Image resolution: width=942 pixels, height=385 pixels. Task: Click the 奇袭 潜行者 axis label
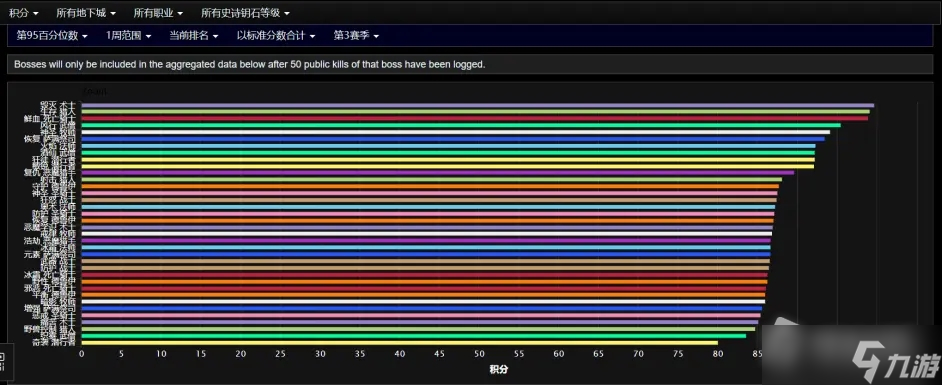(53, 342)
